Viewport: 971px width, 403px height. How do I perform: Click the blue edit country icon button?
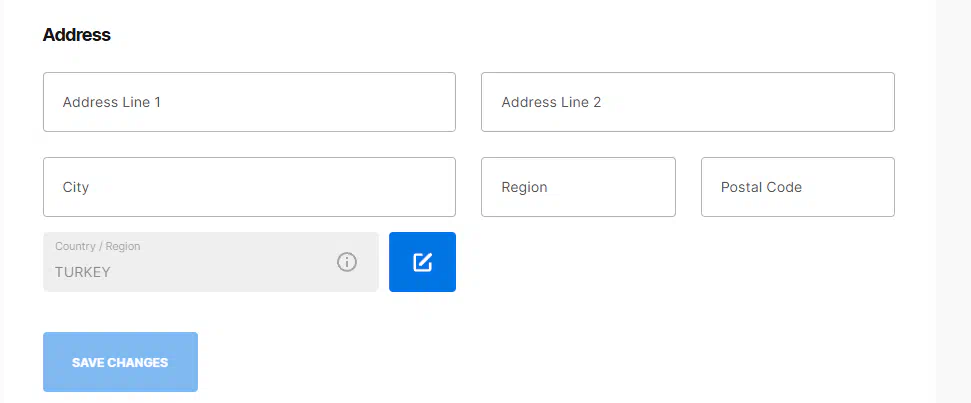422,262
